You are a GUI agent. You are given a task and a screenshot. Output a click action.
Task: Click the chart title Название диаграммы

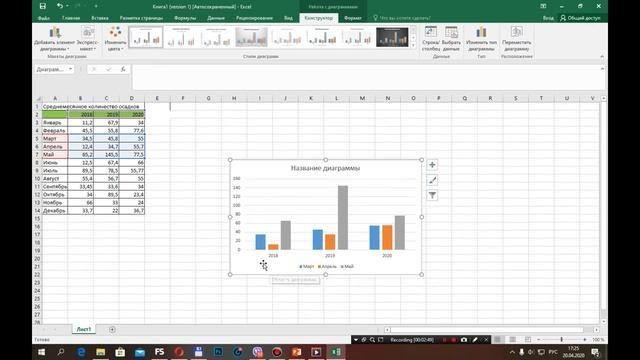[325, 168]
